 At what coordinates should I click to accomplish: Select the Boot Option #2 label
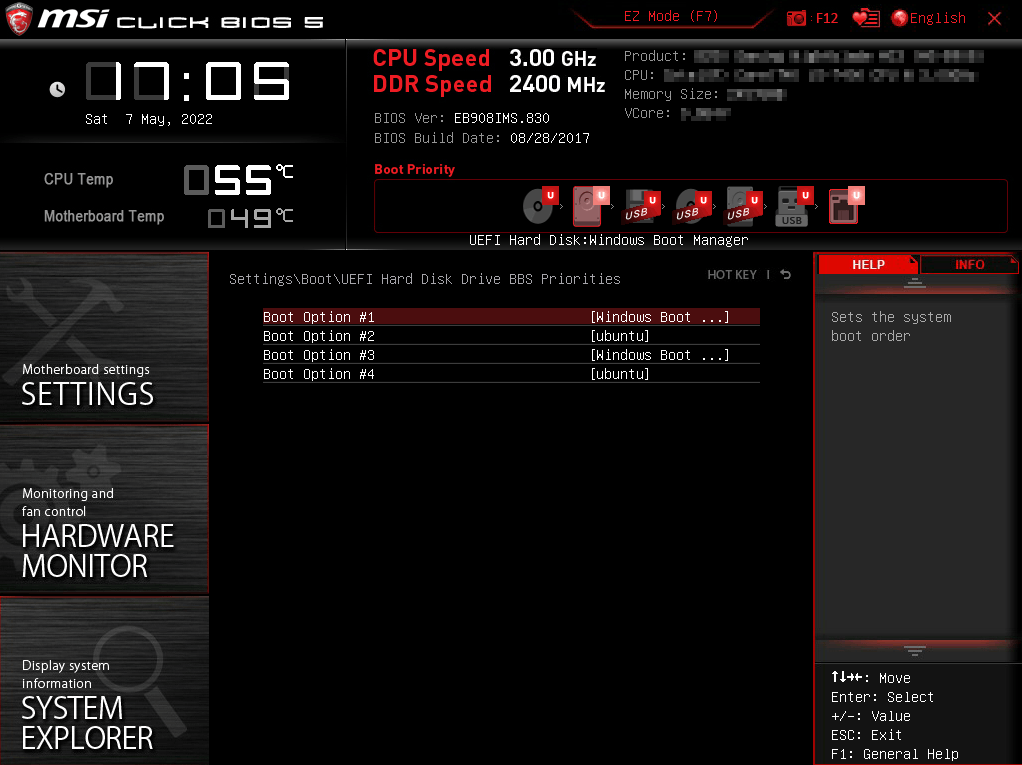[x=319, y=336]
